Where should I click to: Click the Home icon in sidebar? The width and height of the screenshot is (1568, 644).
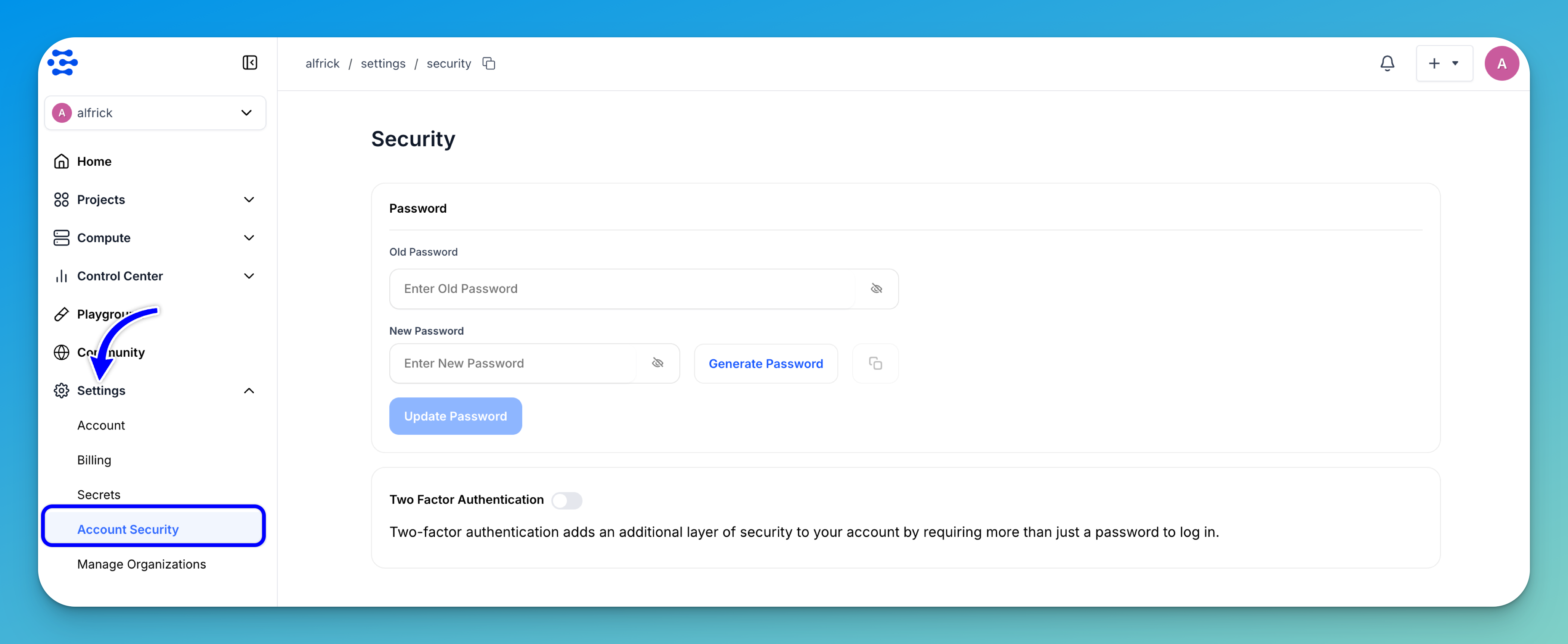coord(62,161)
